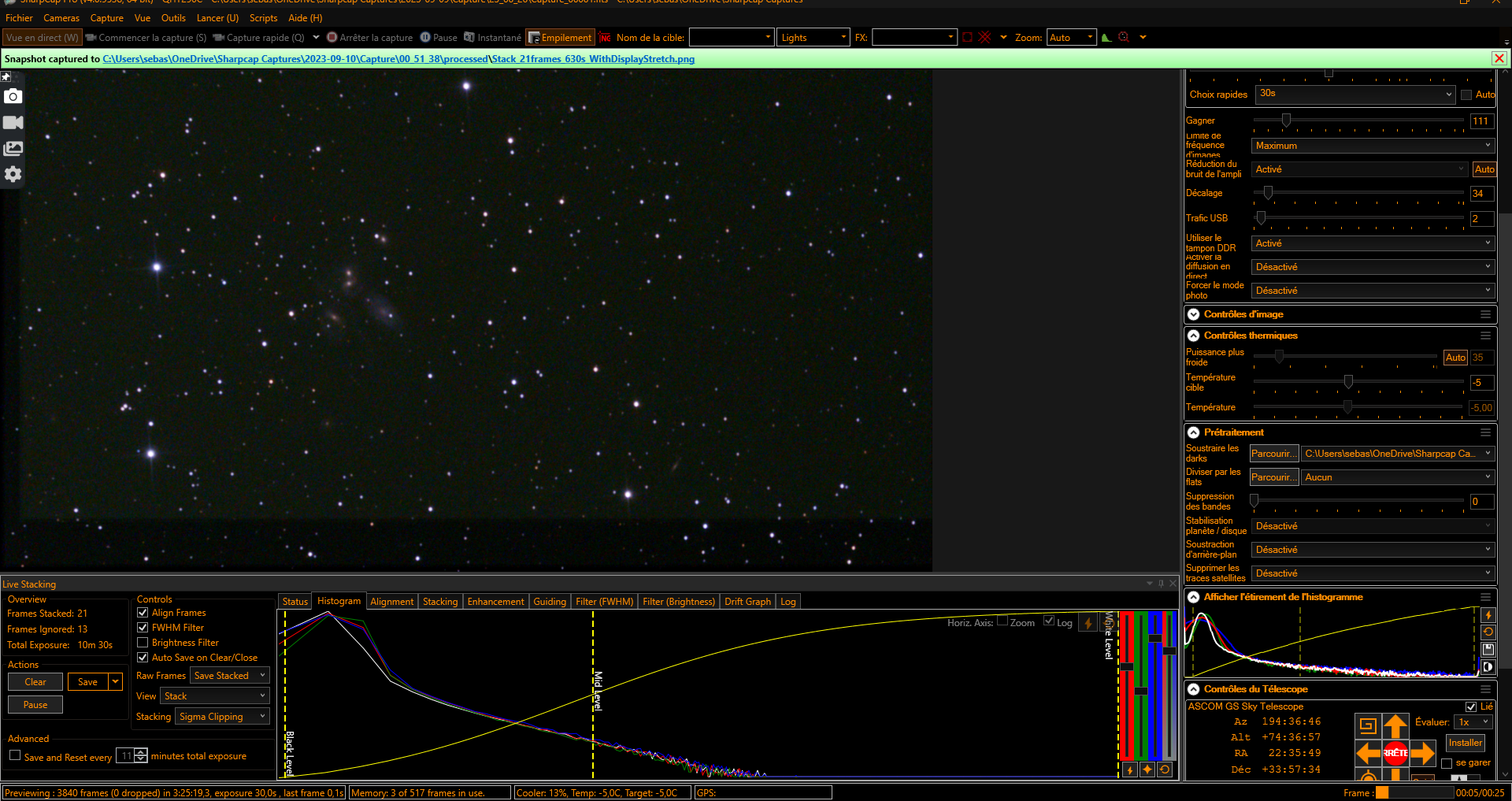Click the reset stretch icon in display histogram panel
The width and height of the screenshot is (1512, 801).
[1488, 632]
